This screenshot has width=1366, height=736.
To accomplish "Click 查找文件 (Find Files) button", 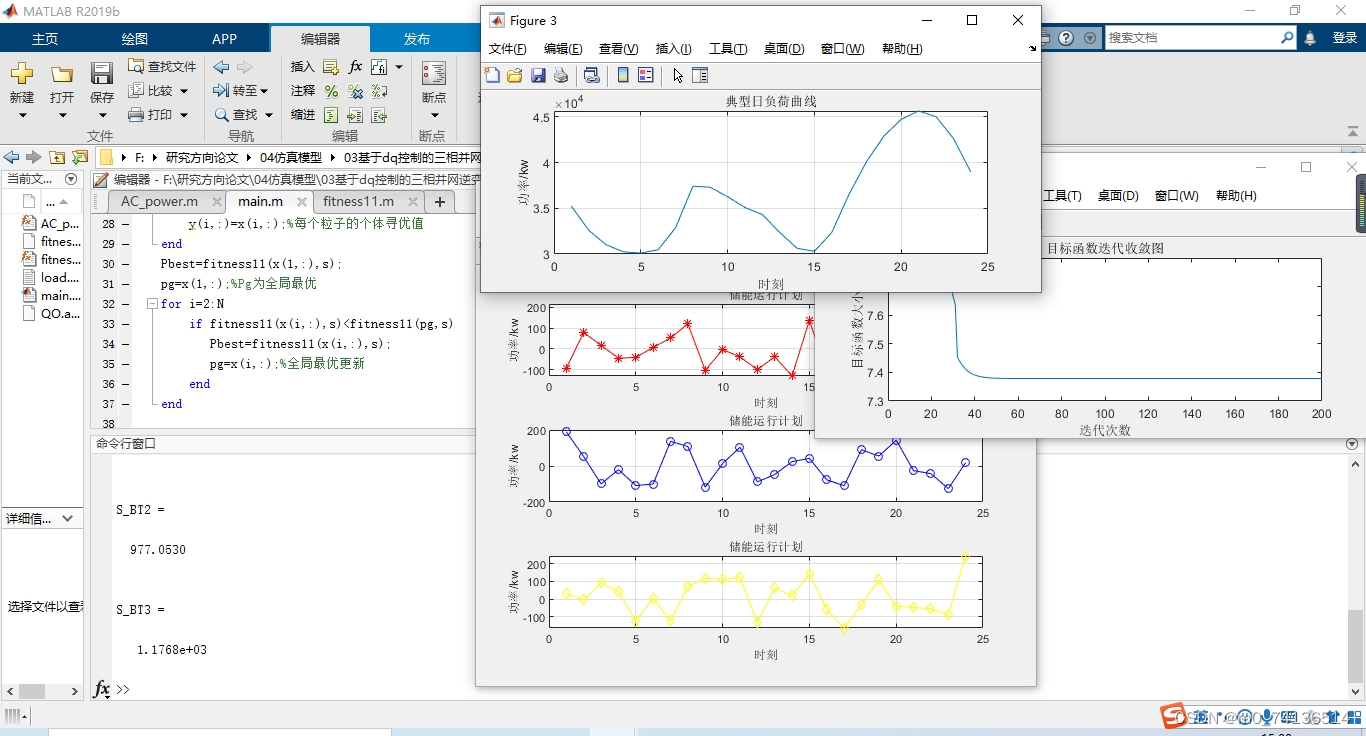I will pyautogui.click(x=162, y=66).
